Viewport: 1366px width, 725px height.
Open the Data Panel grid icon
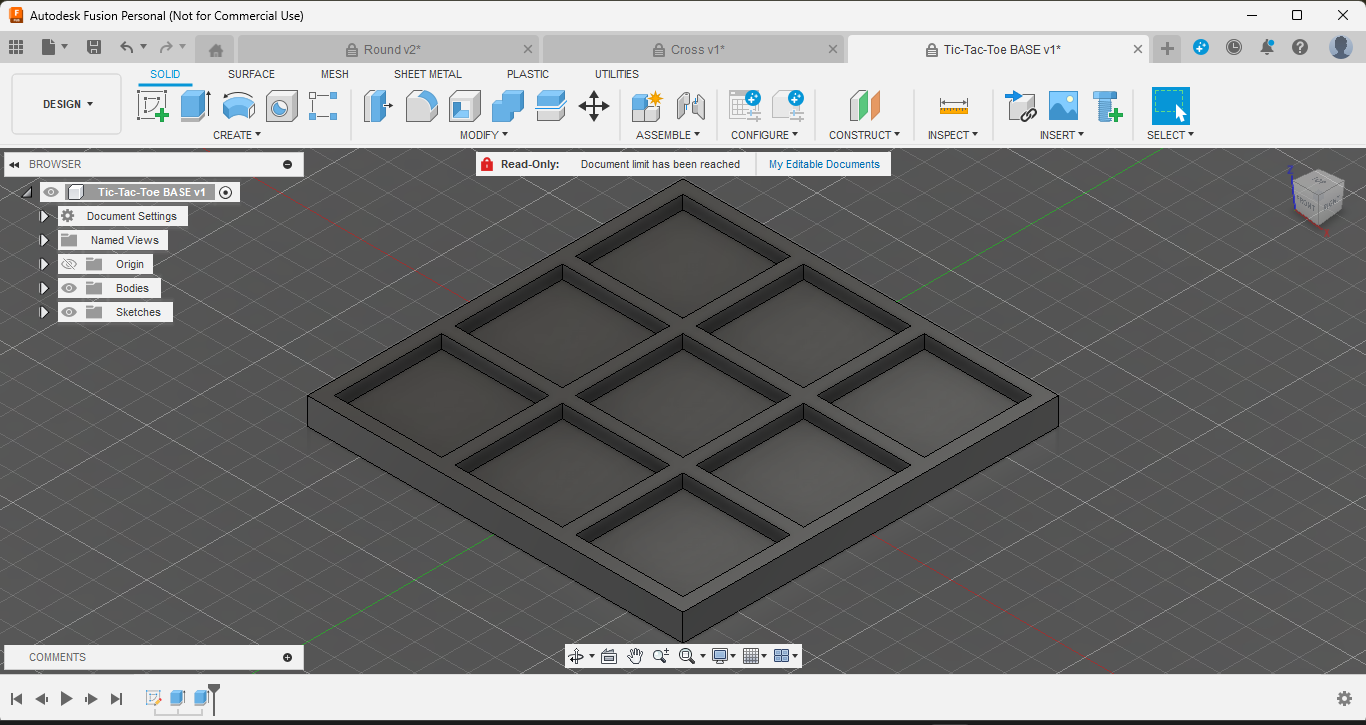pos(16,47)
